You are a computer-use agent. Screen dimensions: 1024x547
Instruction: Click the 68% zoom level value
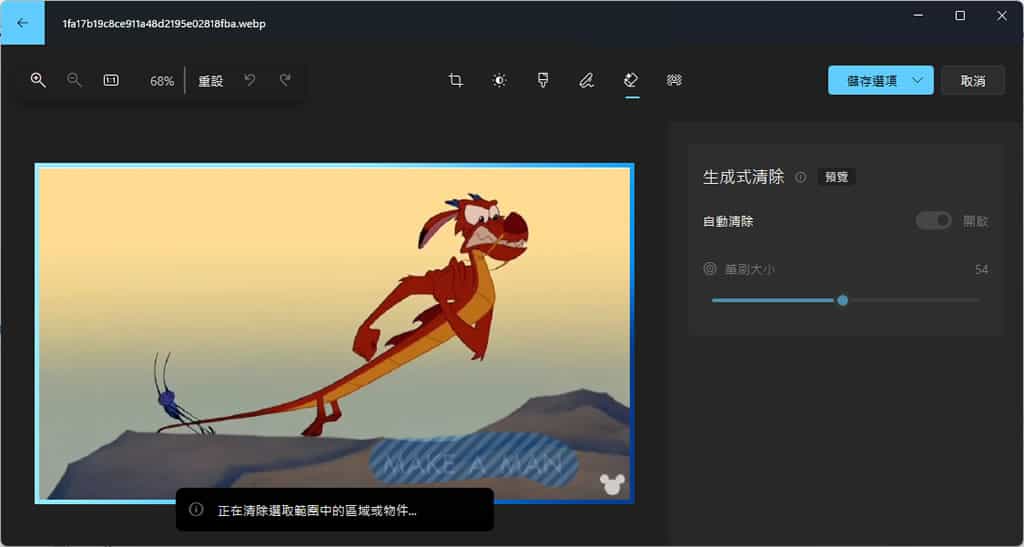161,81
